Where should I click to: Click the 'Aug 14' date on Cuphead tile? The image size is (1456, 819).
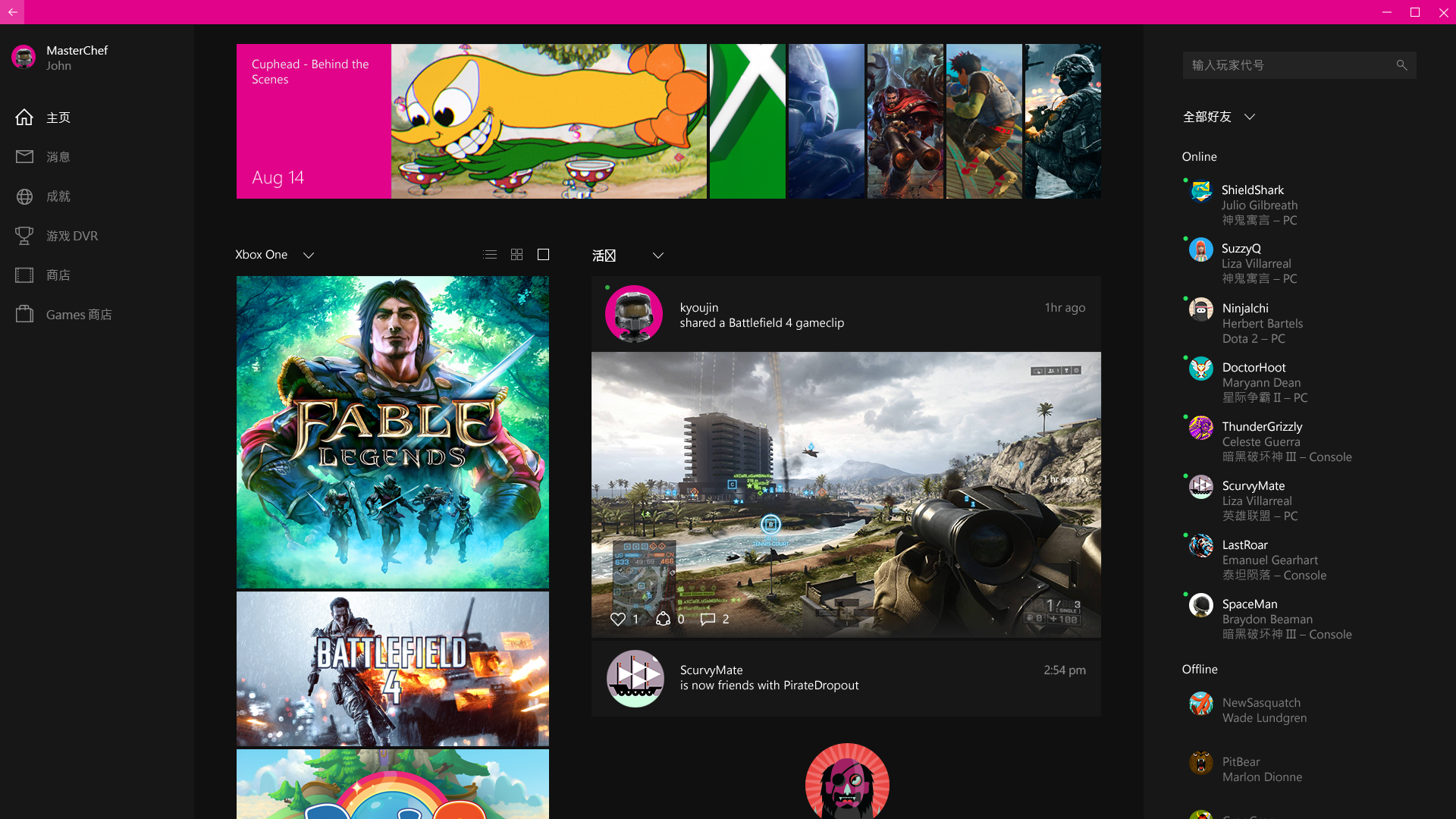(278, 177)
